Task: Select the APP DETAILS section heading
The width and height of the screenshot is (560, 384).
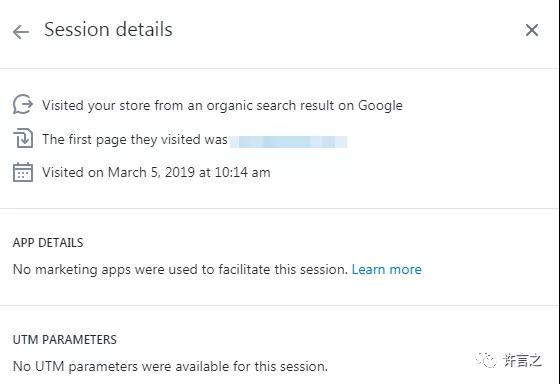Action: pos(48,243)
